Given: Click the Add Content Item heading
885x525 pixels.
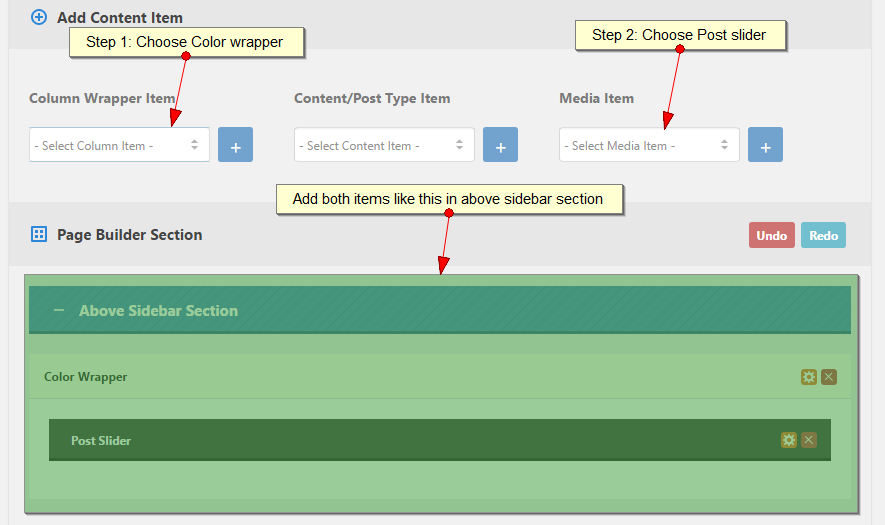Looking at the screenshot, I should (120, 17).
